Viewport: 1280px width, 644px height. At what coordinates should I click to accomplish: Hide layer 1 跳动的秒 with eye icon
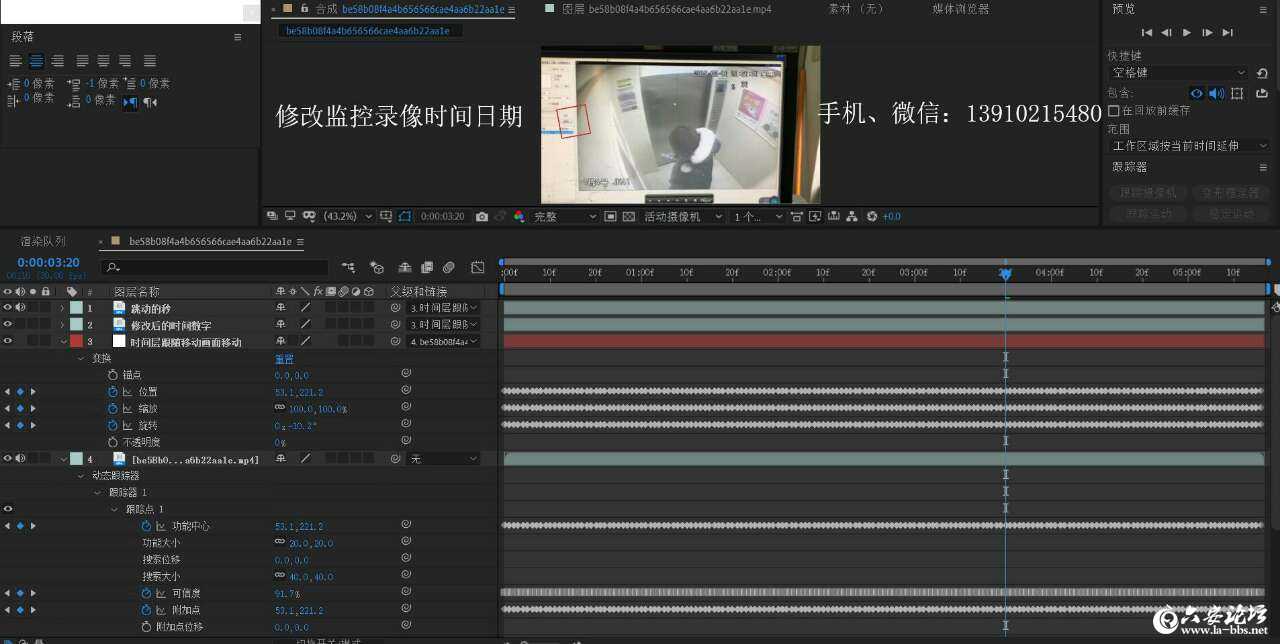click(x=8, y=308)
